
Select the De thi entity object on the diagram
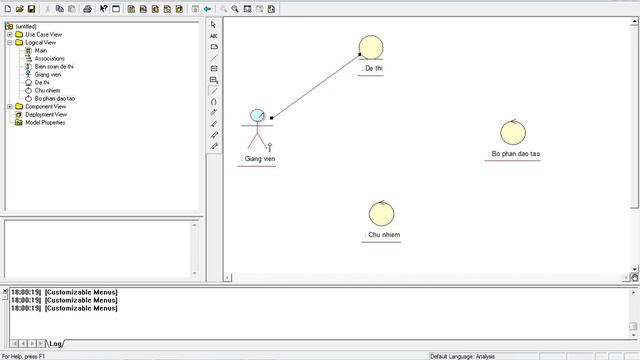(x=371, y=48)
